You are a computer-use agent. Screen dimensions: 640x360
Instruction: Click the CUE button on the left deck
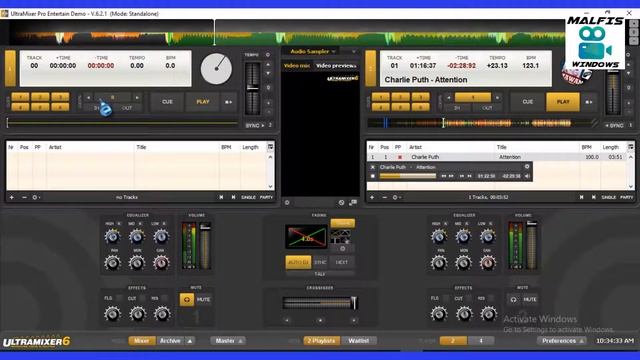[x=167, y=102]
